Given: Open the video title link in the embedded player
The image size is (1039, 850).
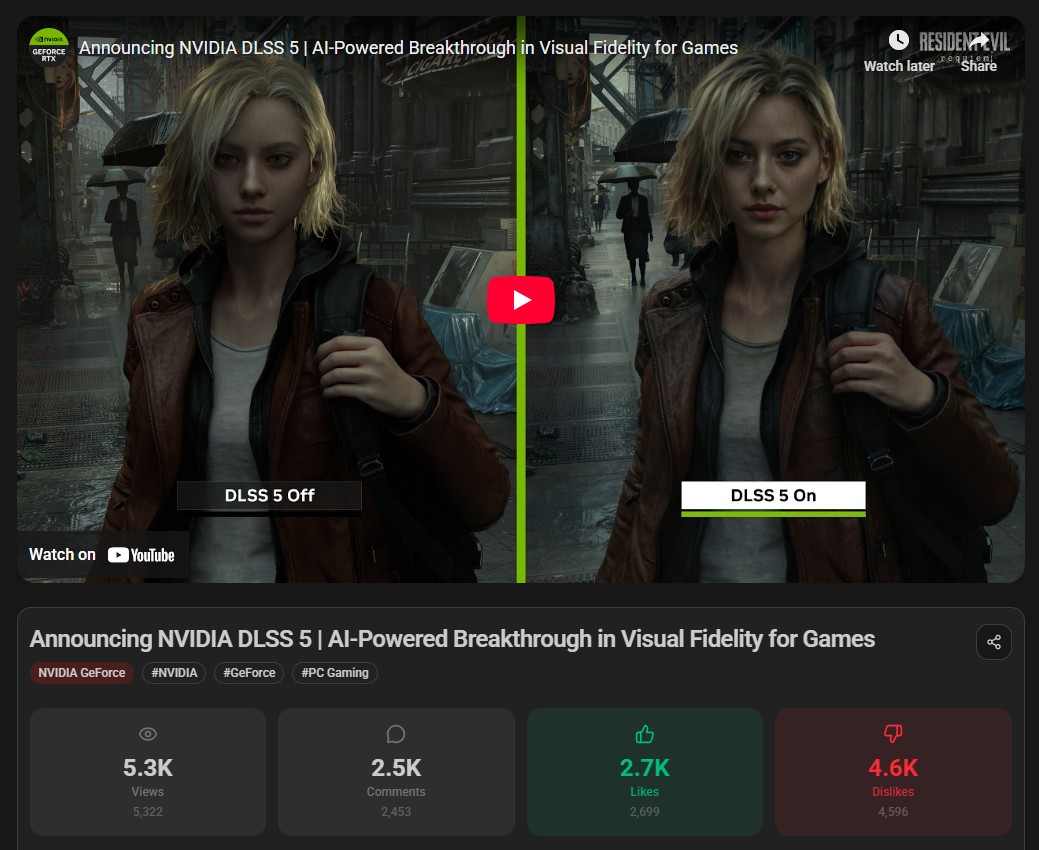Looking at the screenshot, I should click(x=408, y=48).
